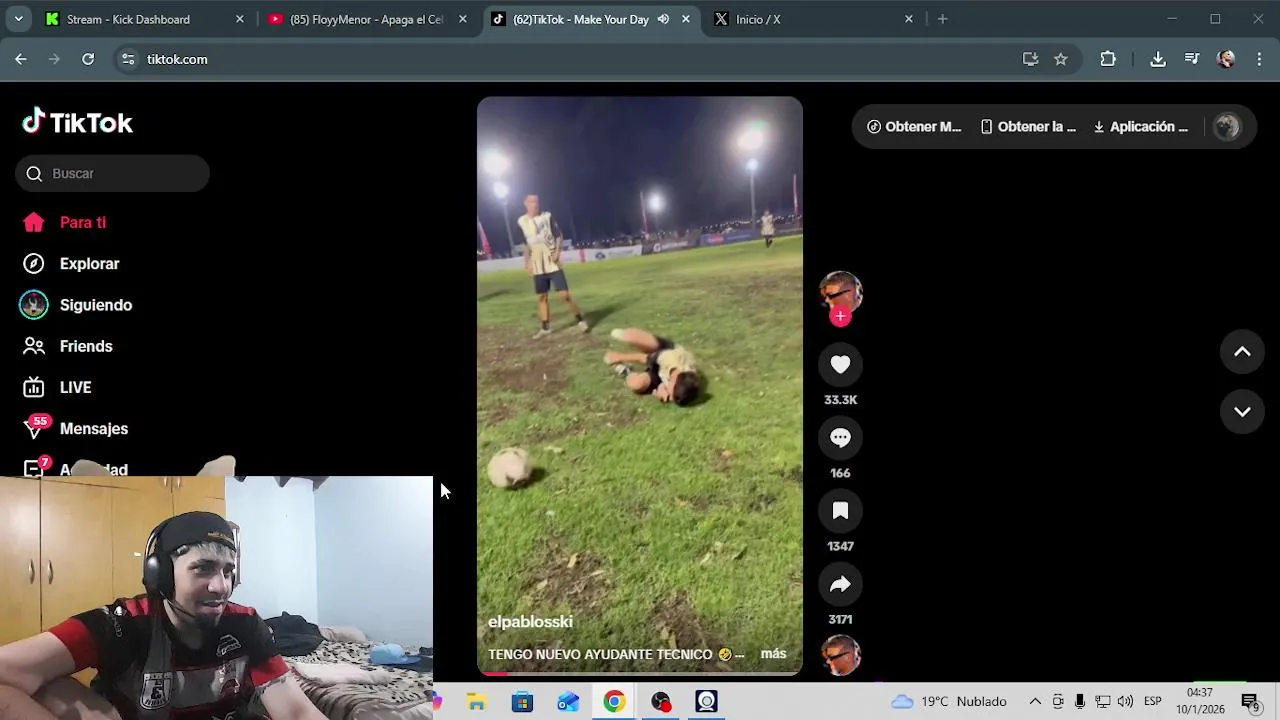Click the volume tray icon
Viewport: 1280px width, 720px height.
[1125, 702]
